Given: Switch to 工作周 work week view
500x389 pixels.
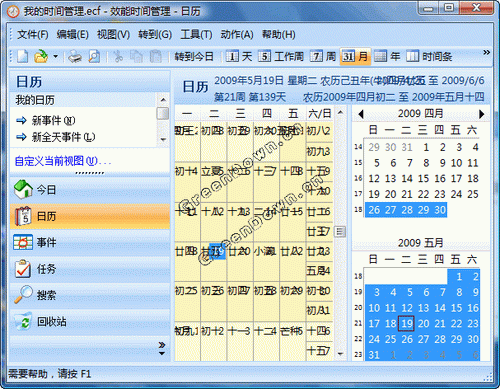Looking at the screenshot, I should [281, 56].
